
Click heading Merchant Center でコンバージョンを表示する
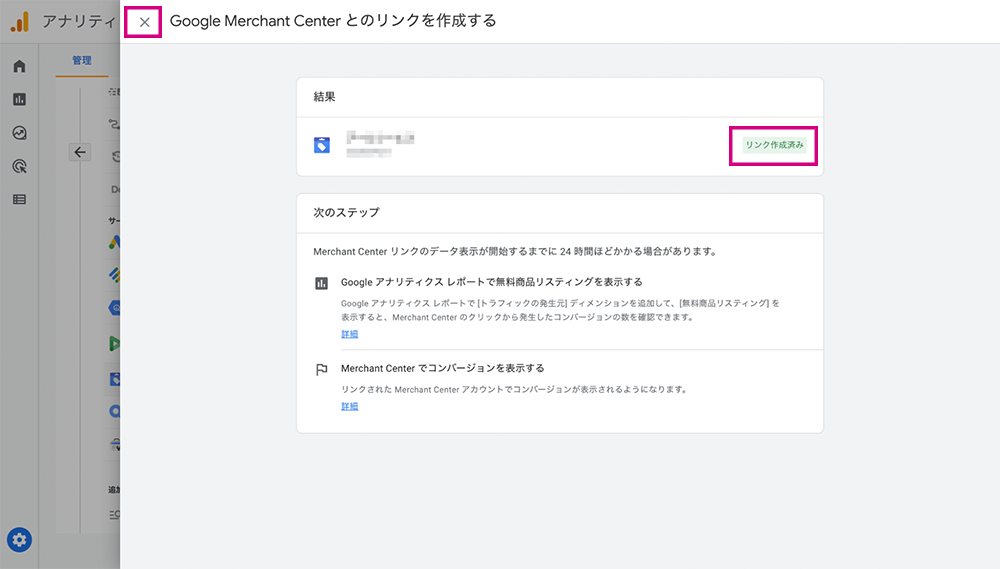click(443, 368)
